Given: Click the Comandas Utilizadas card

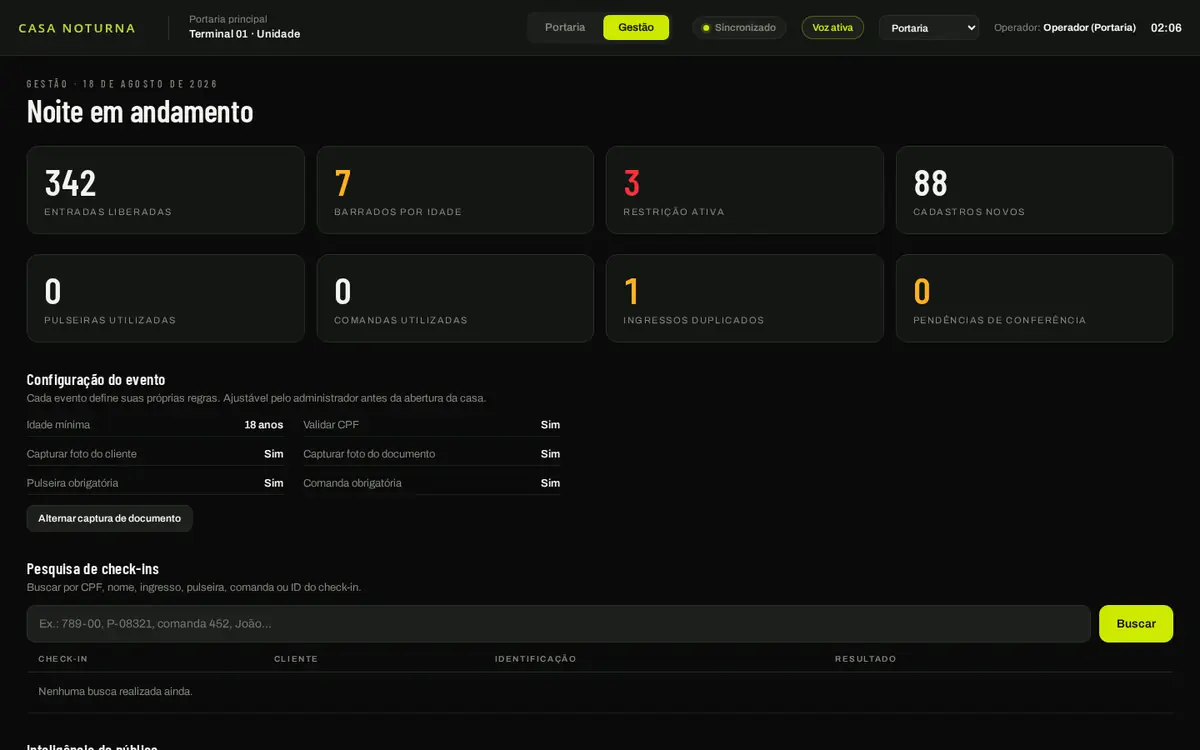Looking at the screenshot, I should (x=455, y=298).
